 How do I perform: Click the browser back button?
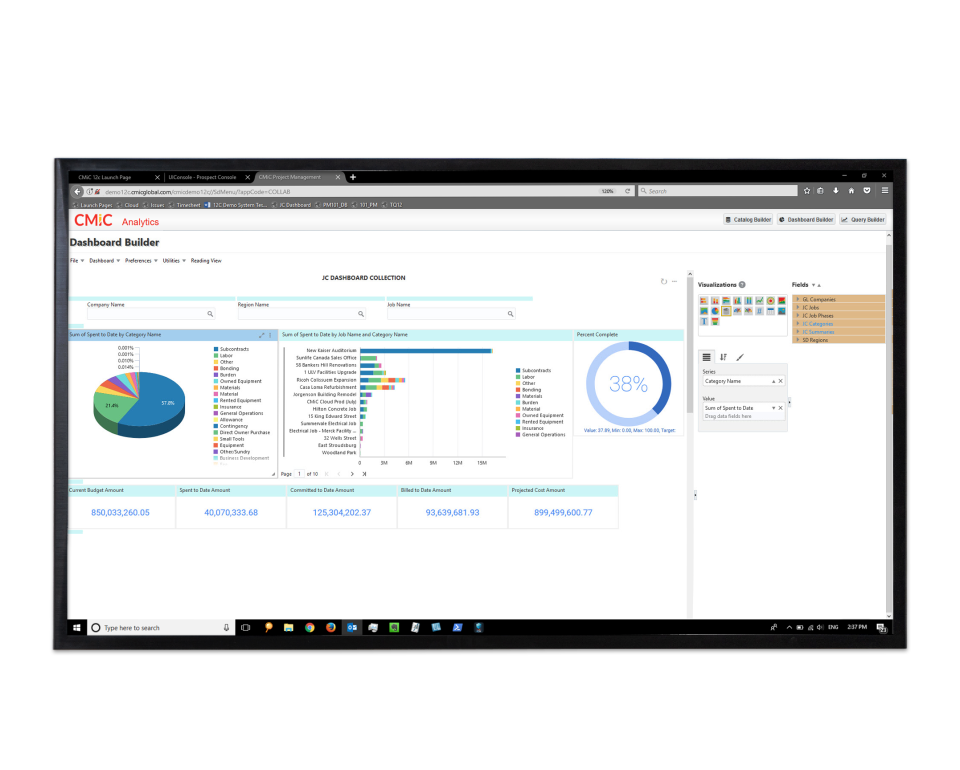[77, 192]
